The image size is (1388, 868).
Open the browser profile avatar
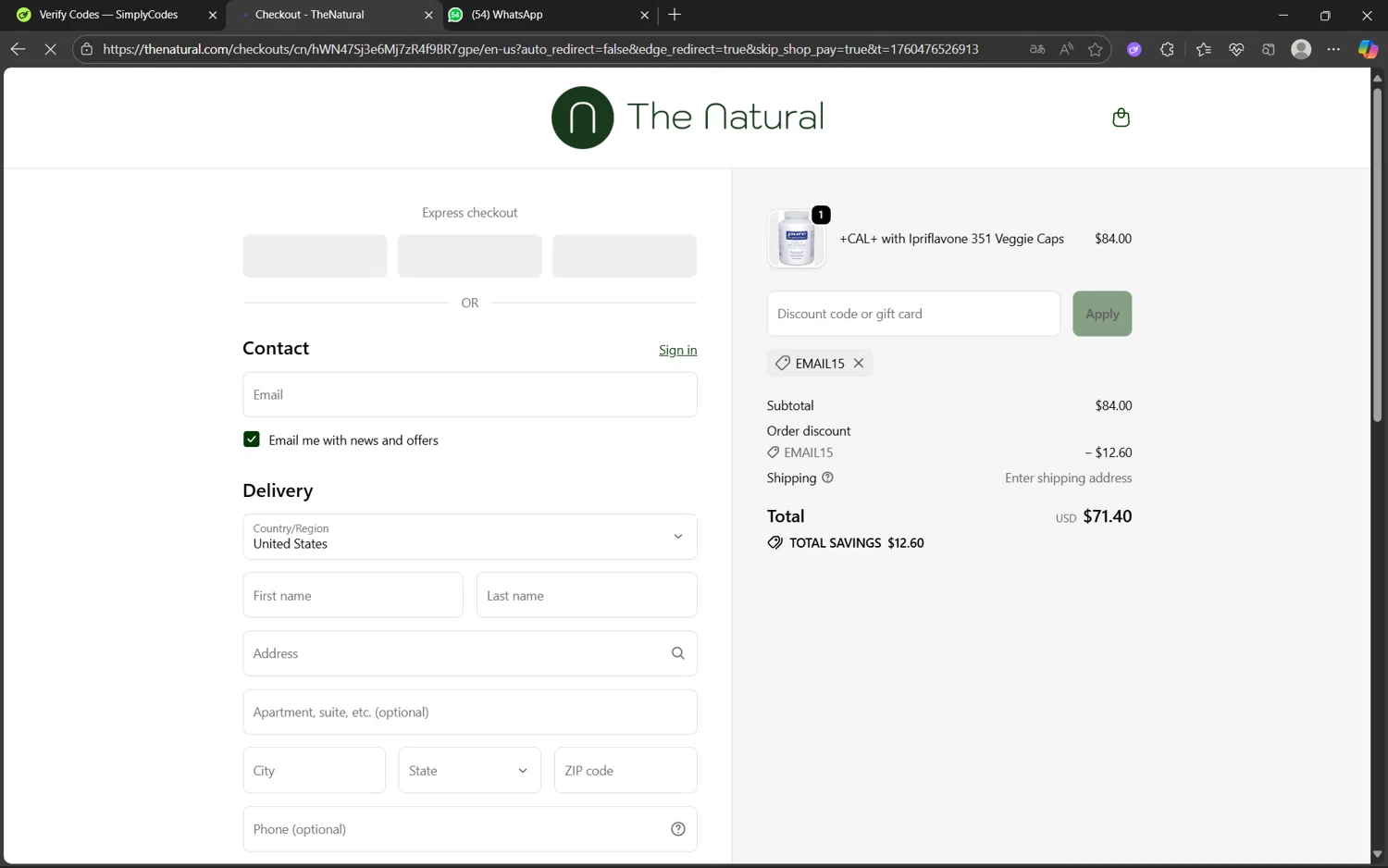(1301, 49)
